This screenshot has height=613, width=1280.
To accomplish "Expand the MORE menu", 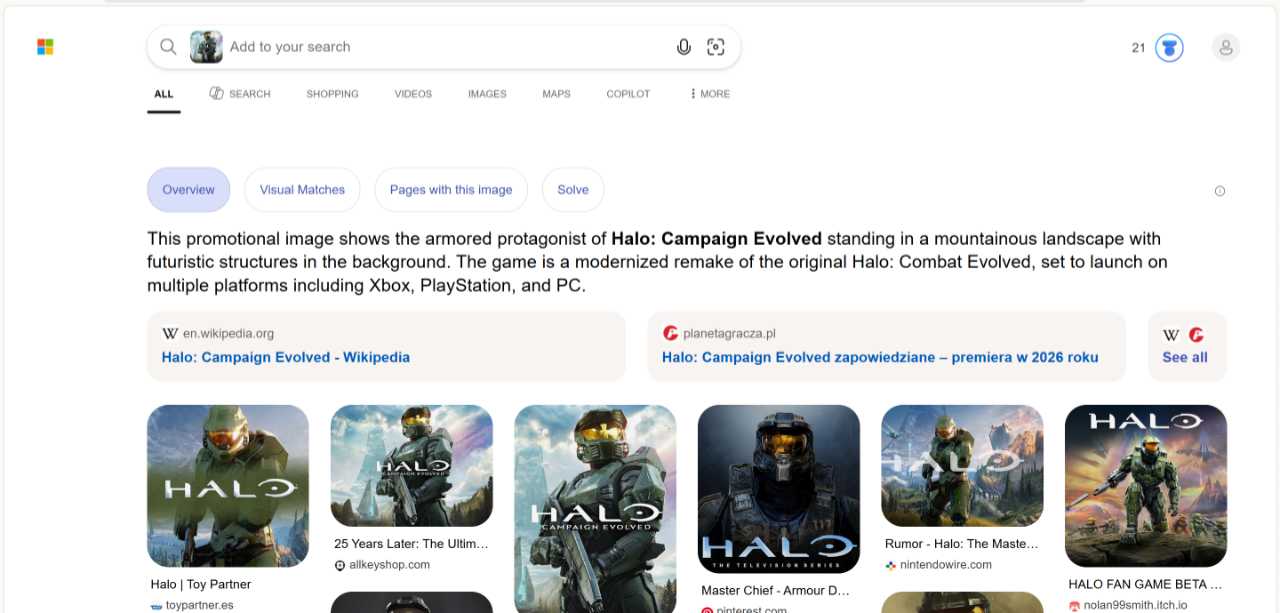I will point(710,94).
